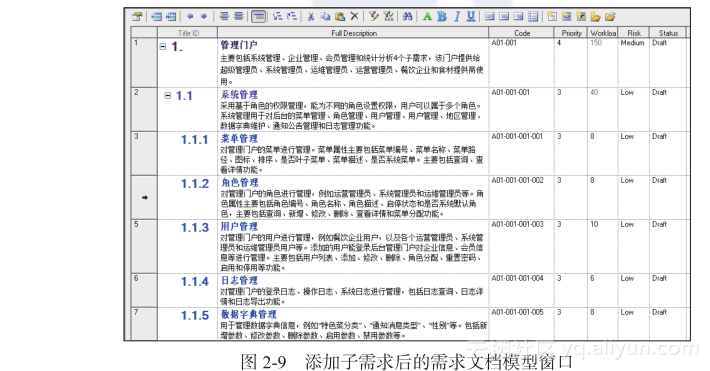Click the Align Left icon
Screen dimensions: 710x371
[489, 17]
